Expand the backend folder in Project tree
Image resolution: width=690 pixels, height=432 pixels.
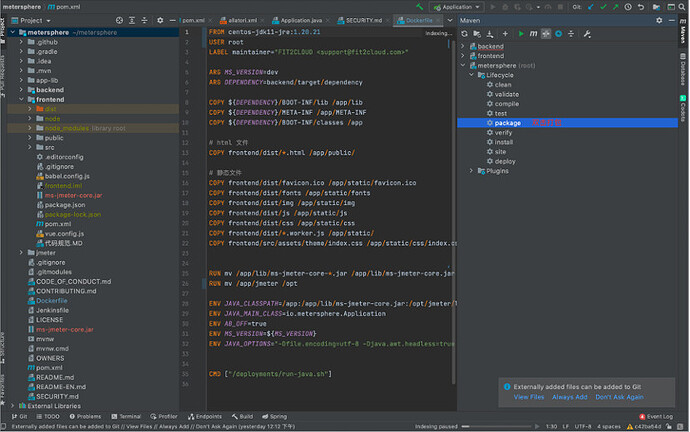click(x=21, y=90)
